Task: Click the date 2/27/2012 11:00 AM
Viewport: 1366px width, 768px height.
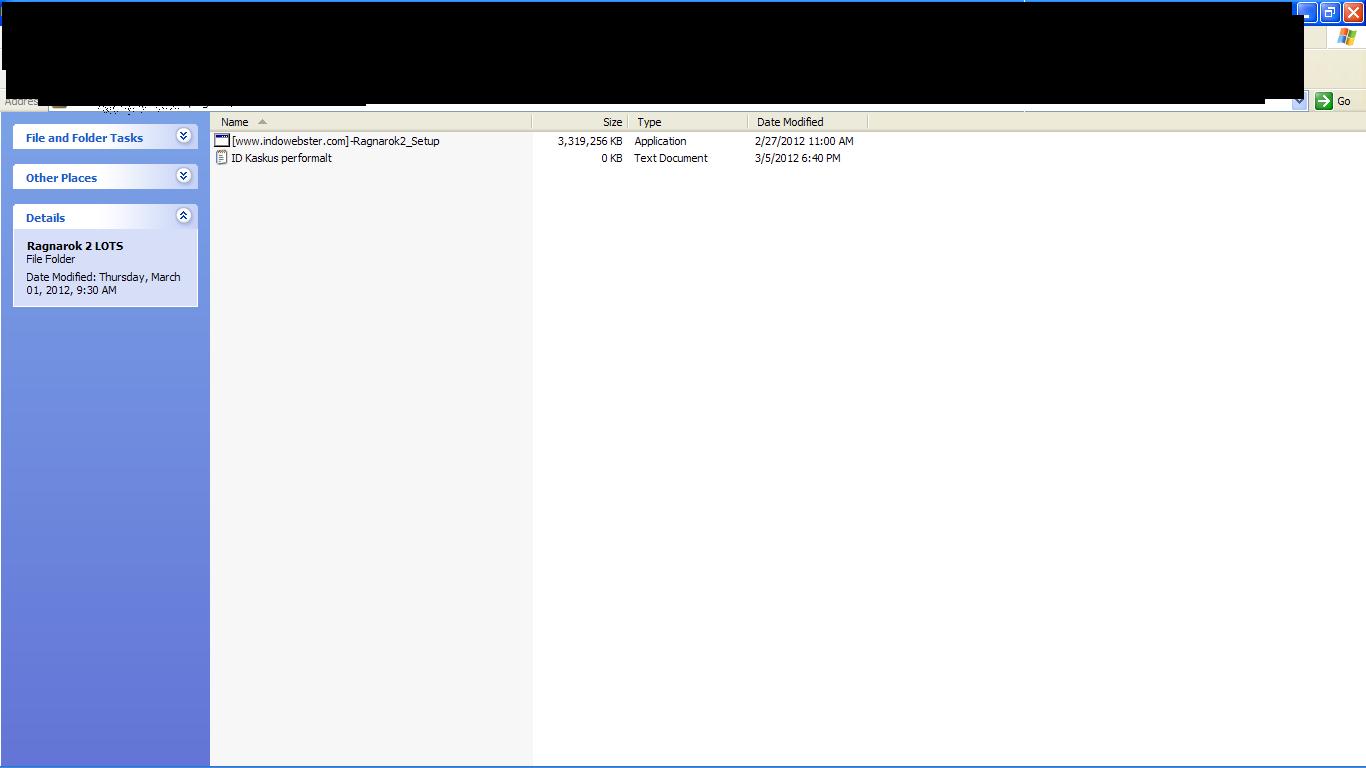Action: (x=804, y=141)
